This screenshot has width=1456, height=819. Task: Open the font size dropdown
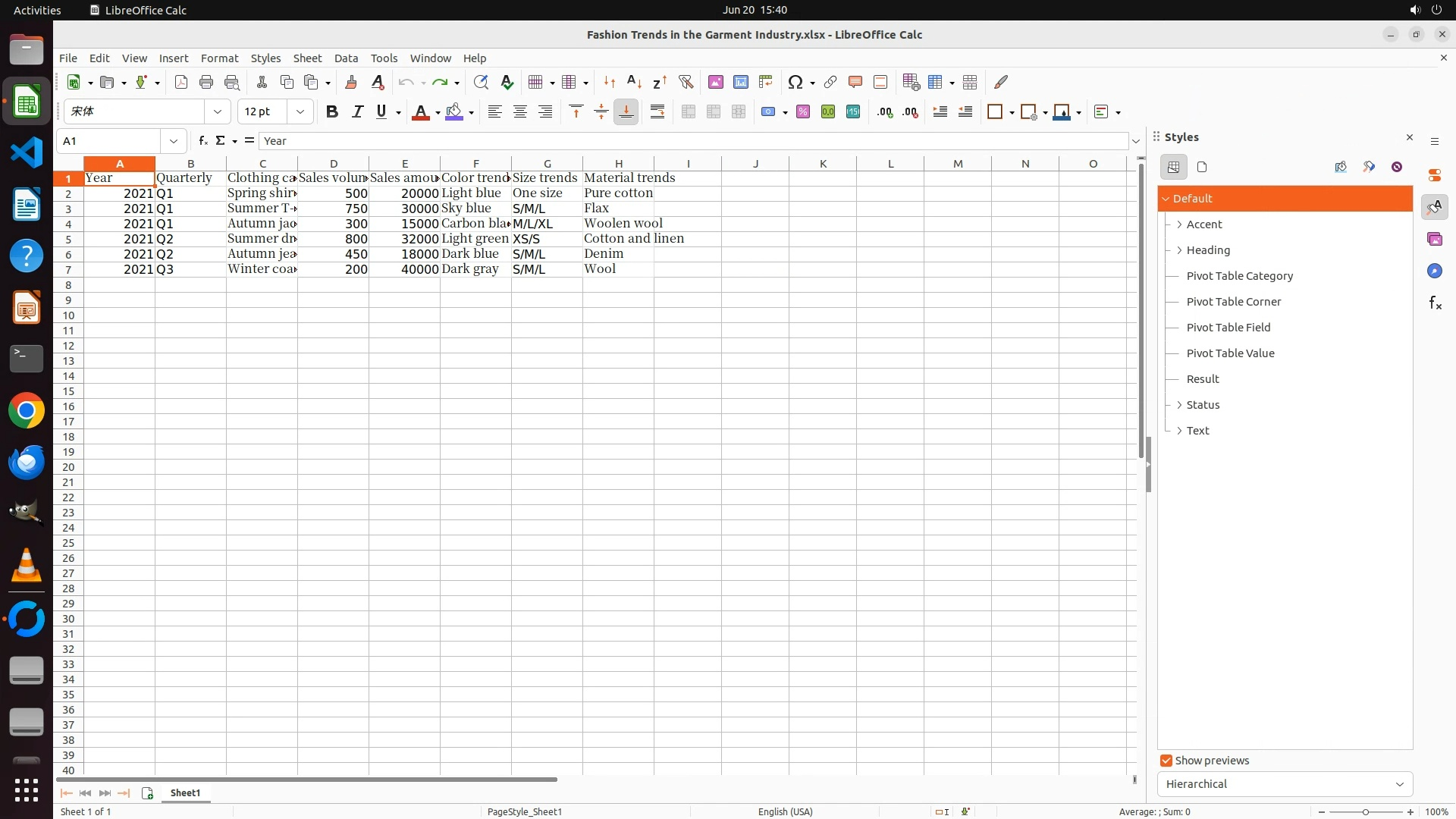(300, 111)
